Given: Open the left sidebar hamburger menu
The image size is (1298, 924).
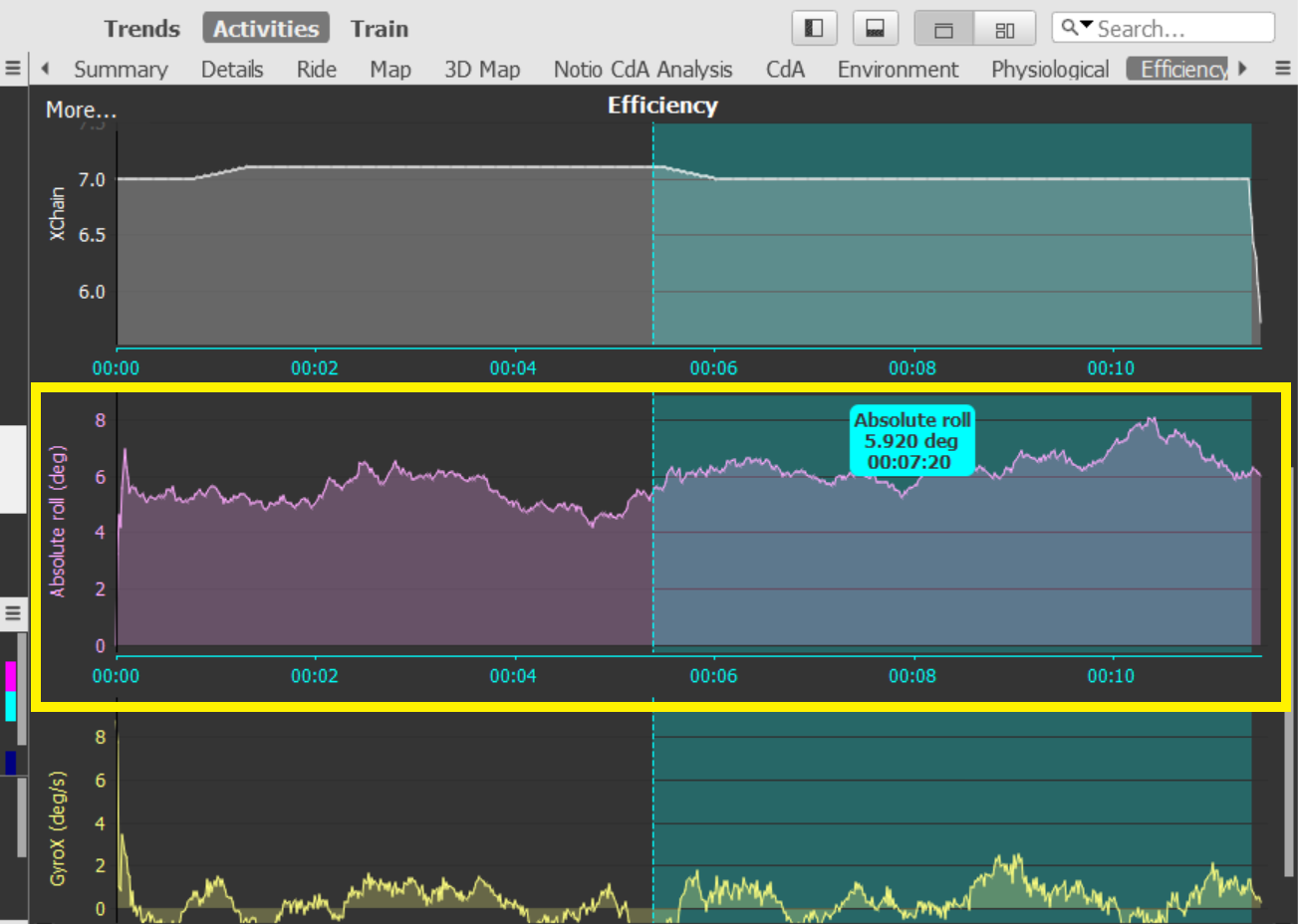Looking at the screenshot, I should click(x=13, y=612).
